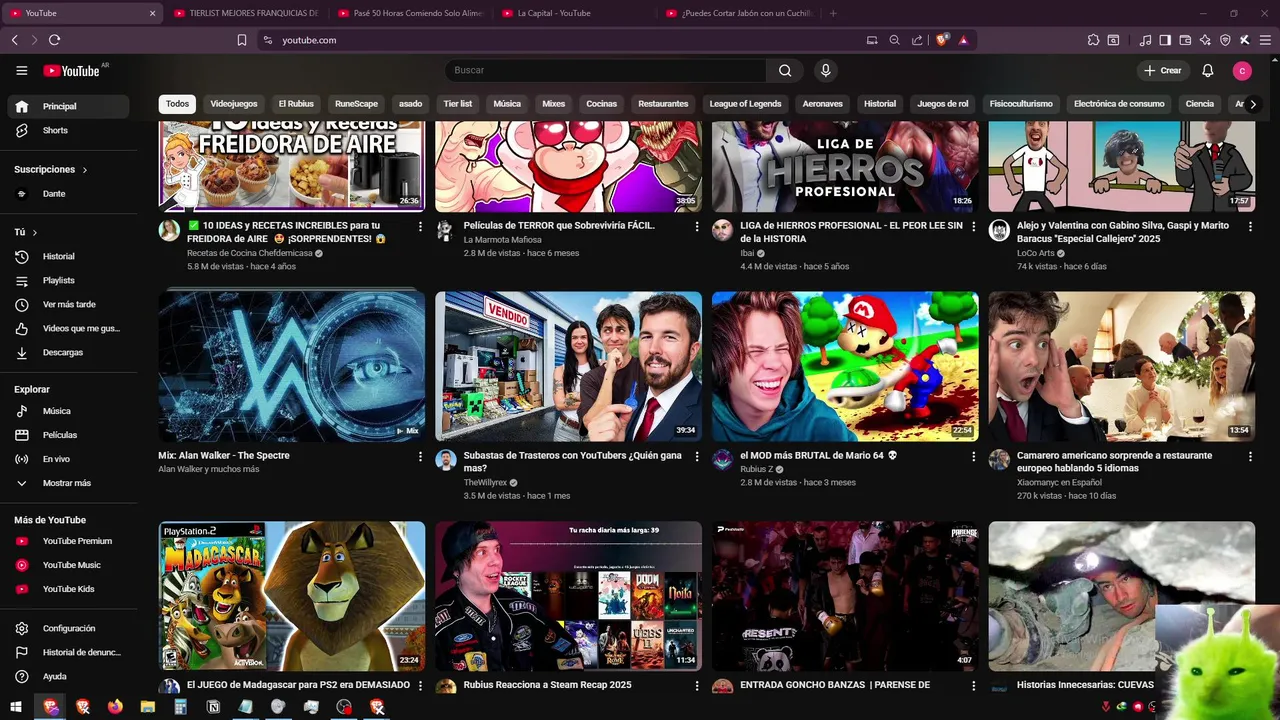1280x720 pixels.
Task: Open Ver más tarde list
Action: click(x=68, y=304)
